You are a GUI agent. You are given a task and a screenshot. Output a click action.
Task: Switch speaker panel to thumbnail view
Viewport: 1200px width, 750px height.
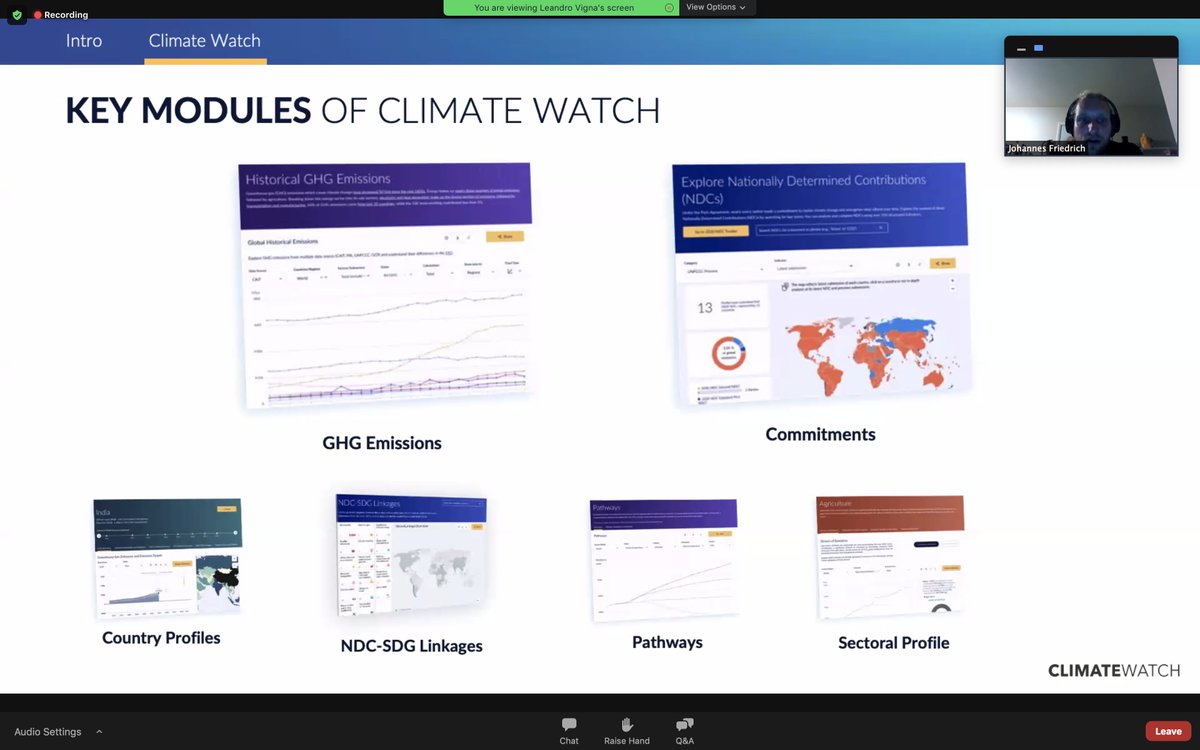pos(1038,48)
